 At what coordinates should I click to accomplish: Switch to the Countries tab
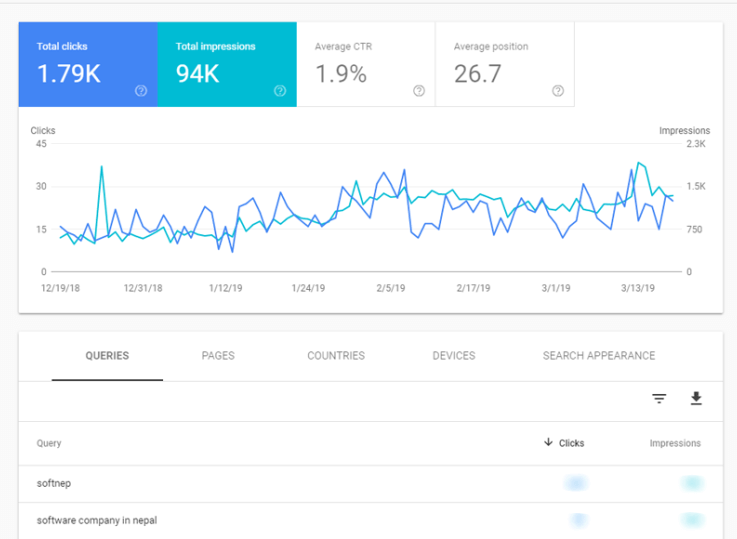(336, 356)
